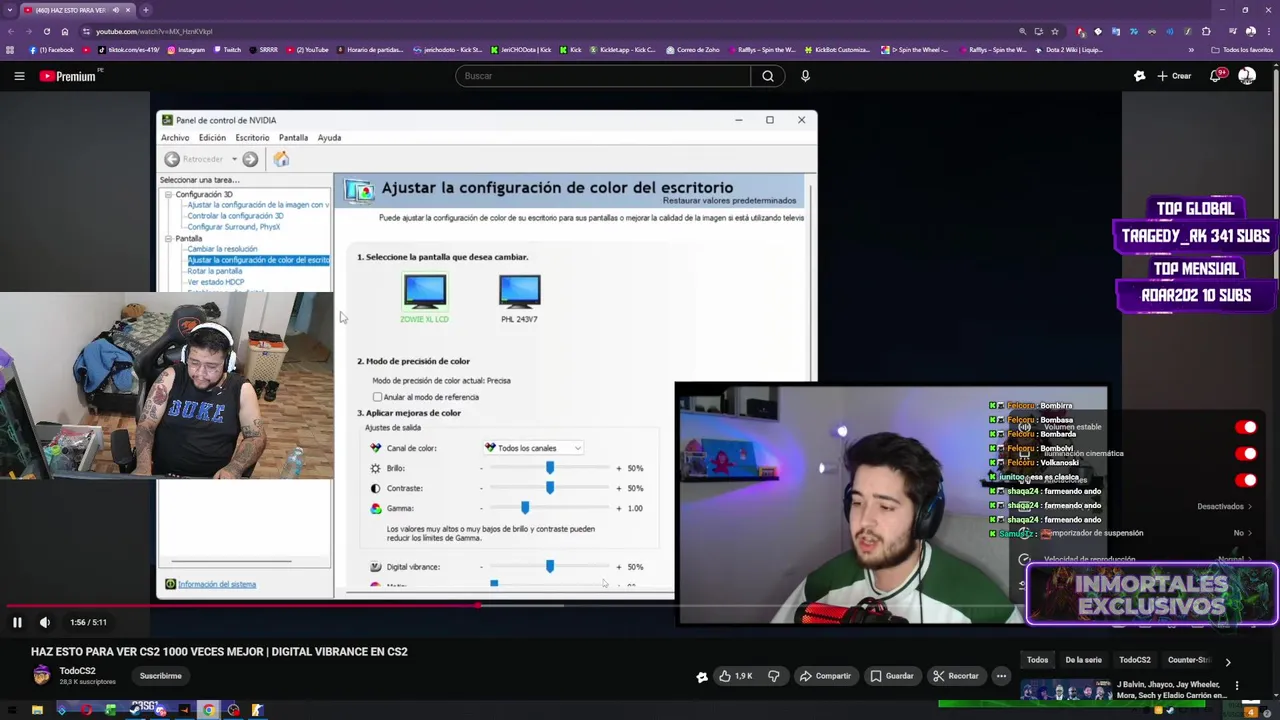Open the sleep timer No submenu
The width and height of the screenshot is (1280, 720).
(1242, 533)
